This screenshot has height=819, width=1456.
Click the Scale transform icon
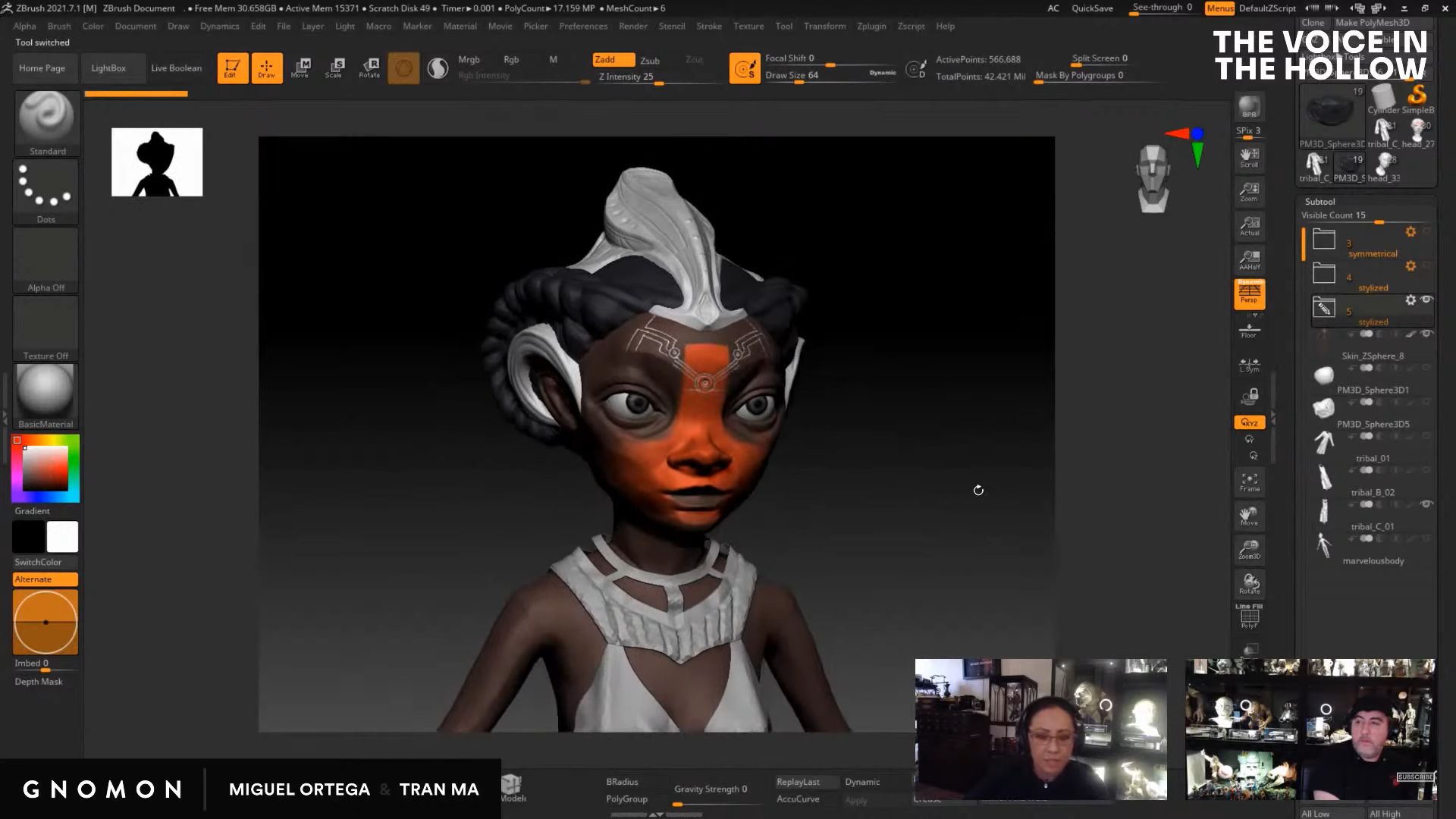click(334, 67)
